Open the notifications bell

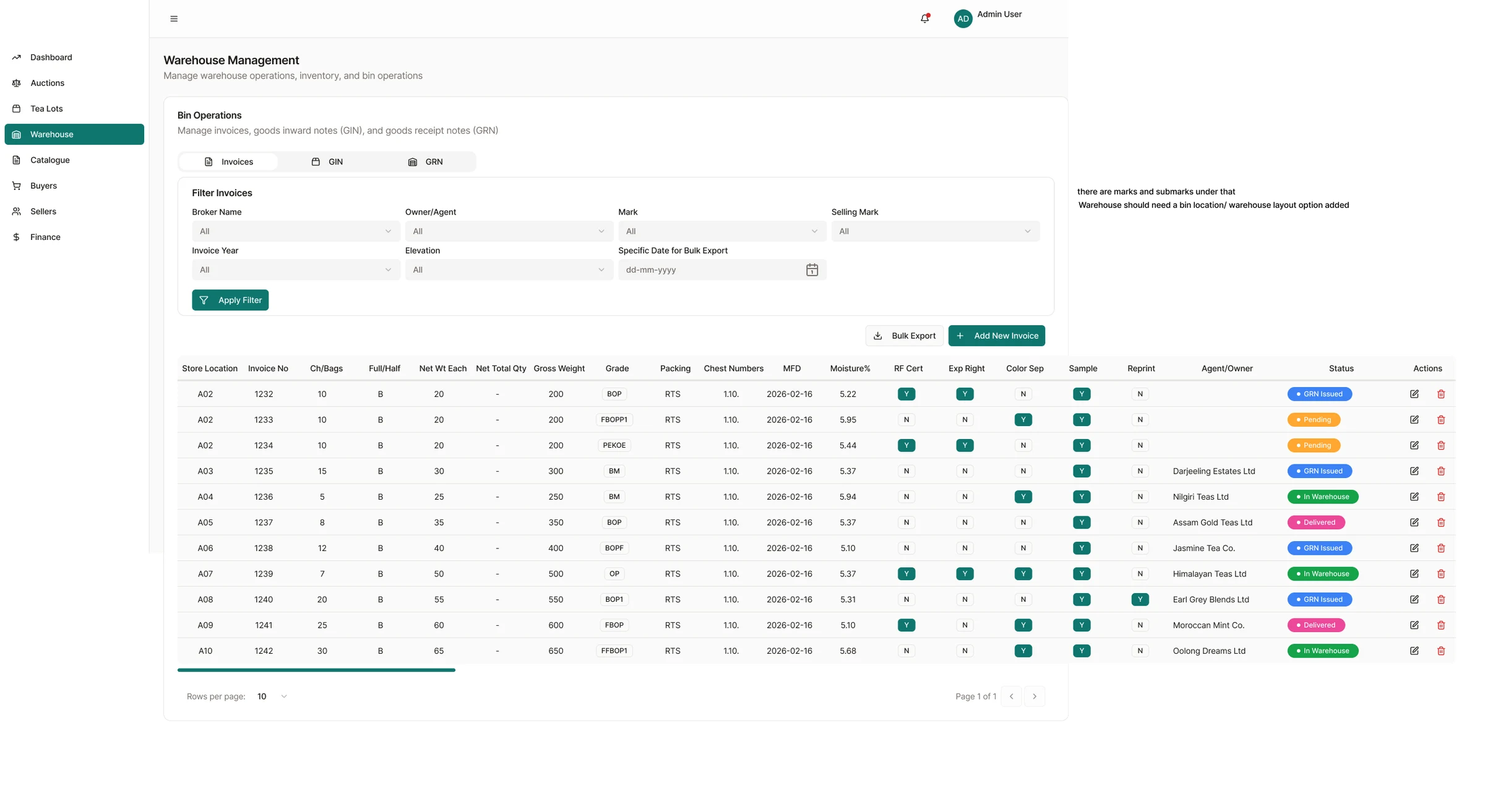pyautogui.click(x=924, y=19)
